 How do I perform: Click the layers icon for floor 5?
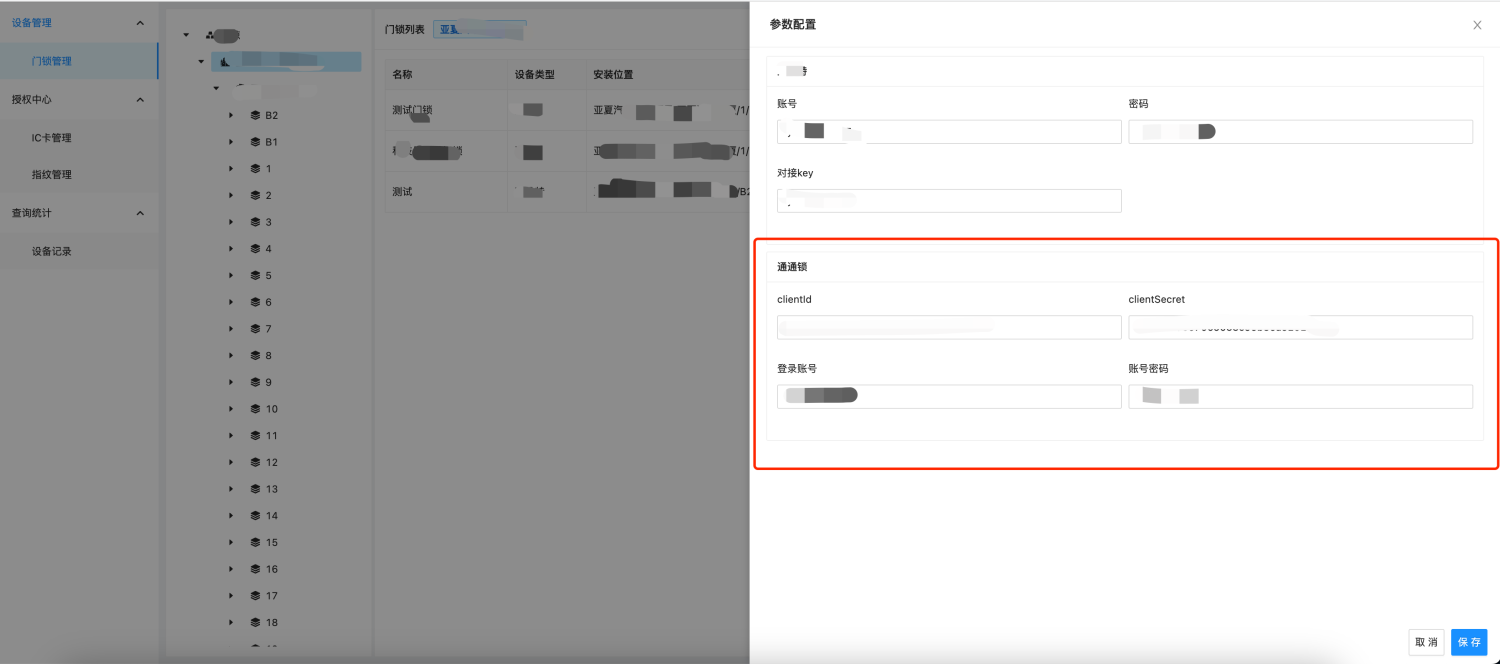coord(255,276)
